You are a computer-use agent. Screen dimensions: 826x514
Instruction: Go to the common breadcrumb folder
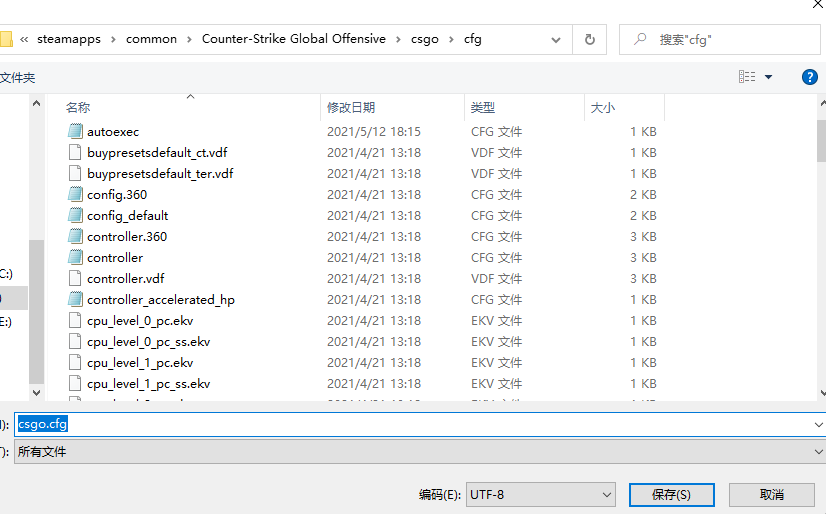coord(151,39)
